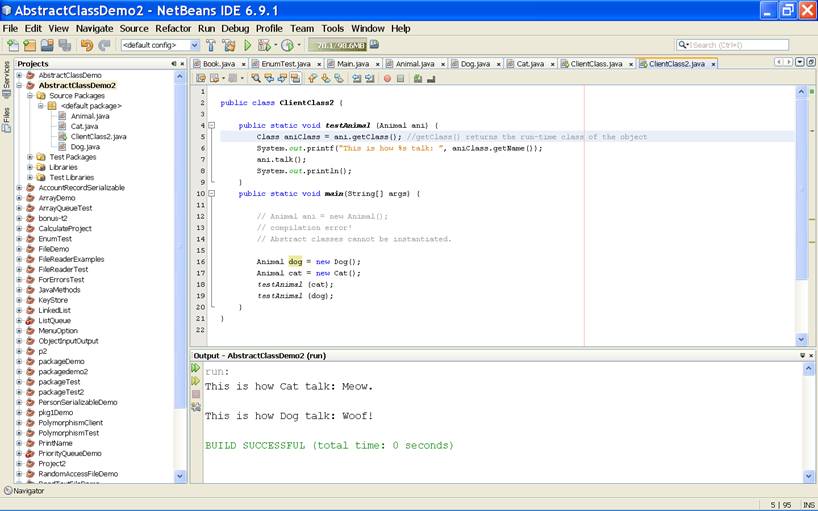
Task: Open the Services side tab
Action: (x=6, y=79)
